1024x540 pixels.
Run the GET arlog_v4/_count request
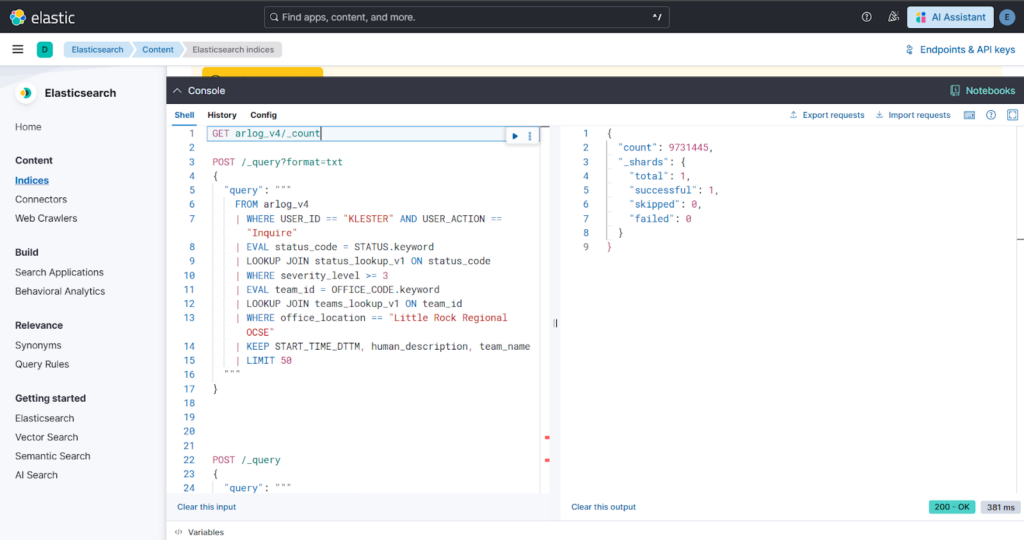click(515, 135)
